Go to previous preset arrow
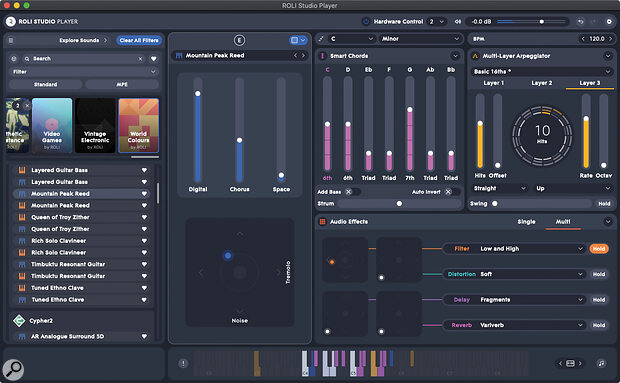Viewport: 620px width, 383px height. pyautogui.click(x=295, y=55)
